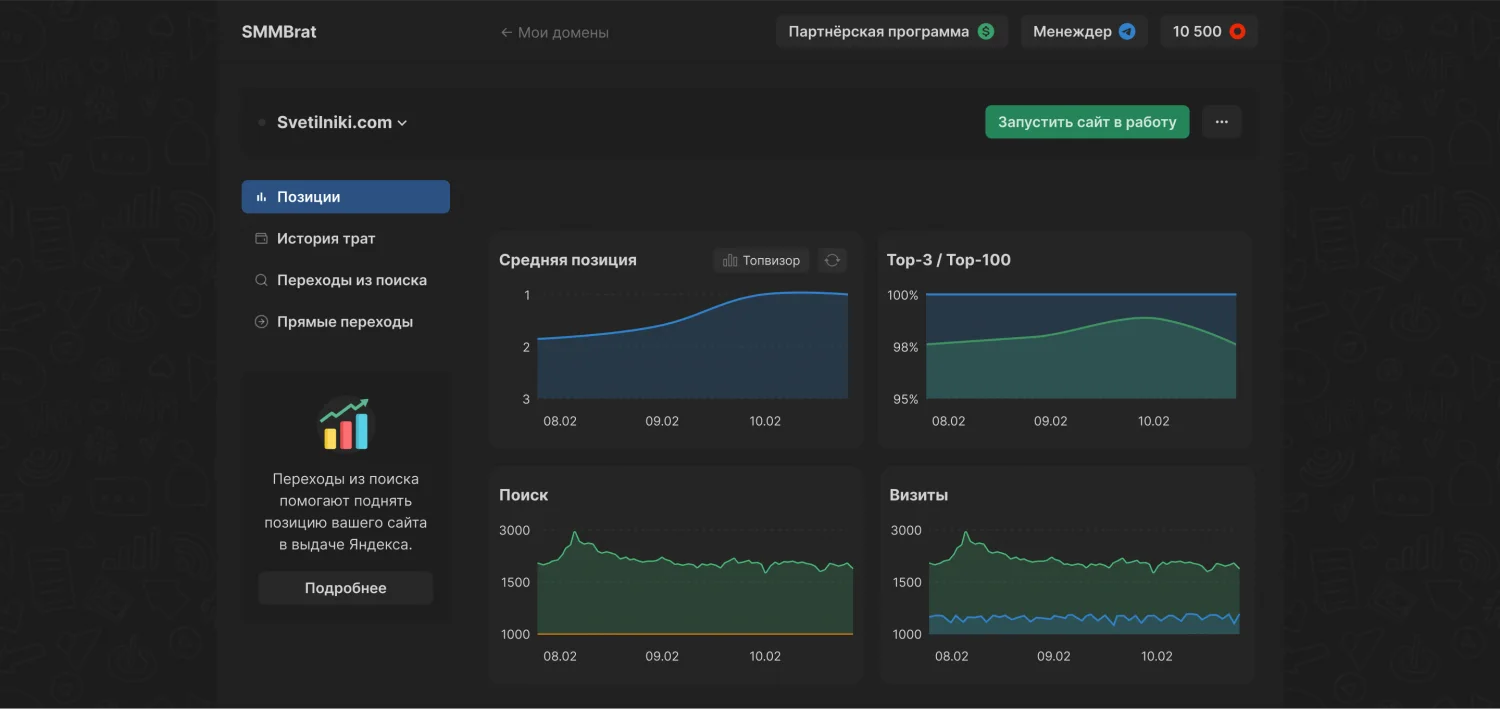Screen dimensions: 1500x709
Task: Click the arrow icon by Прямые переходы
Action: click(262, 322)
